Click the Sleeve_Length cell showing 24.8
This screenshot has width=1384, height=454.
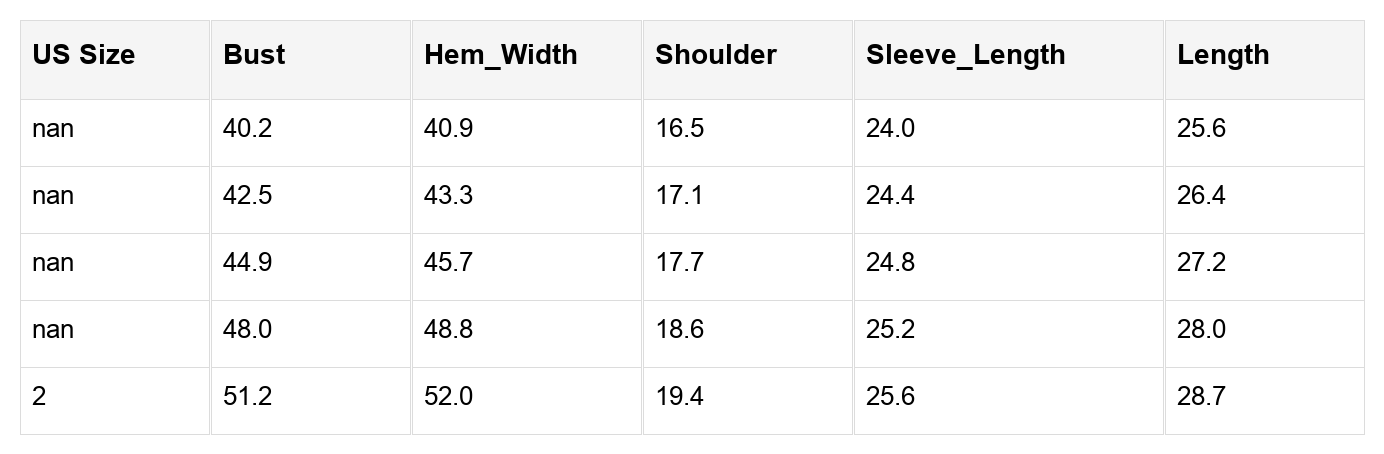tap(890, 263)
